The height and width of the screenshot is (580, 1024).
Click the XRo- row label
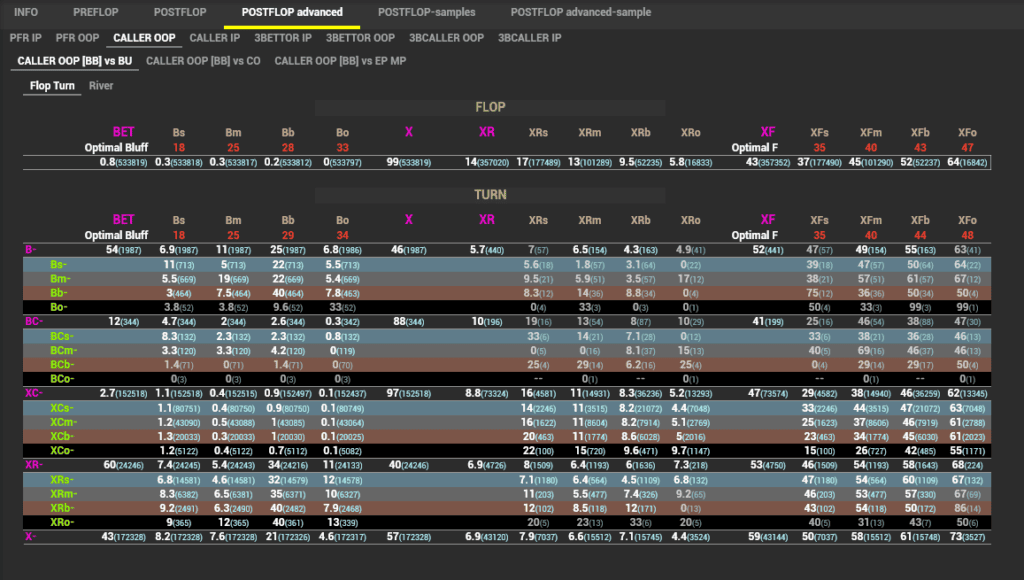62,523
